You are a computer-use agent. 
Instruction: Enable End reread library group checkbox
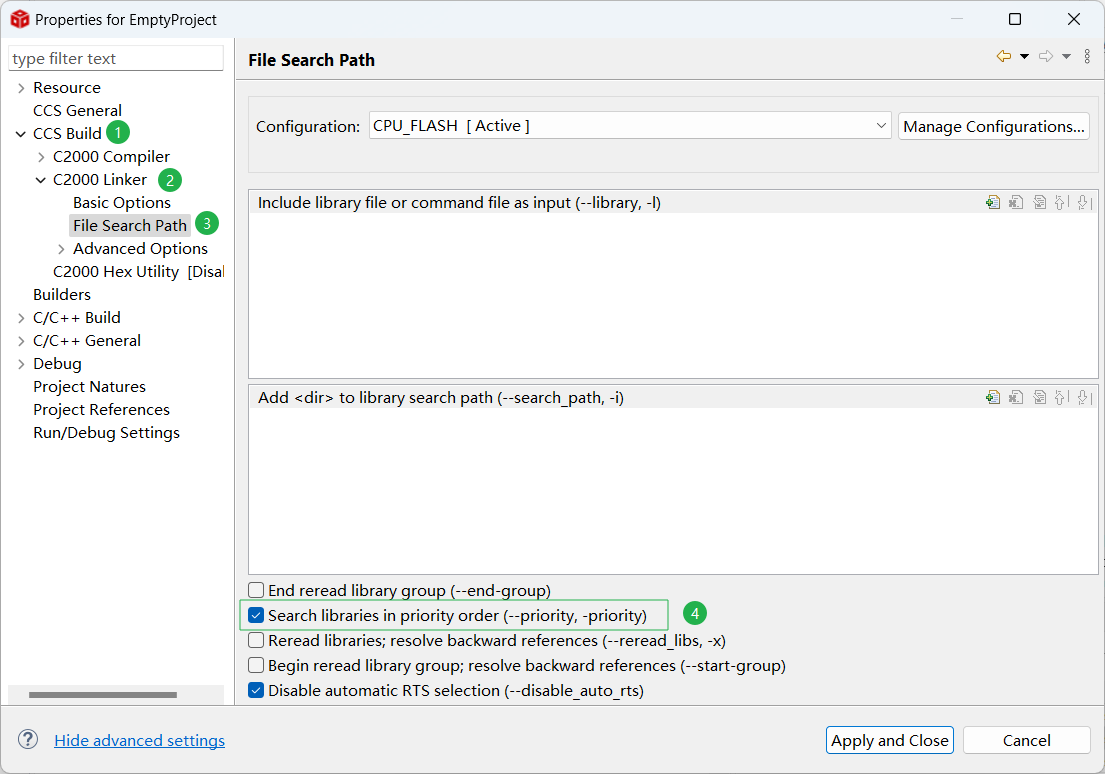(x=256, y=591)
